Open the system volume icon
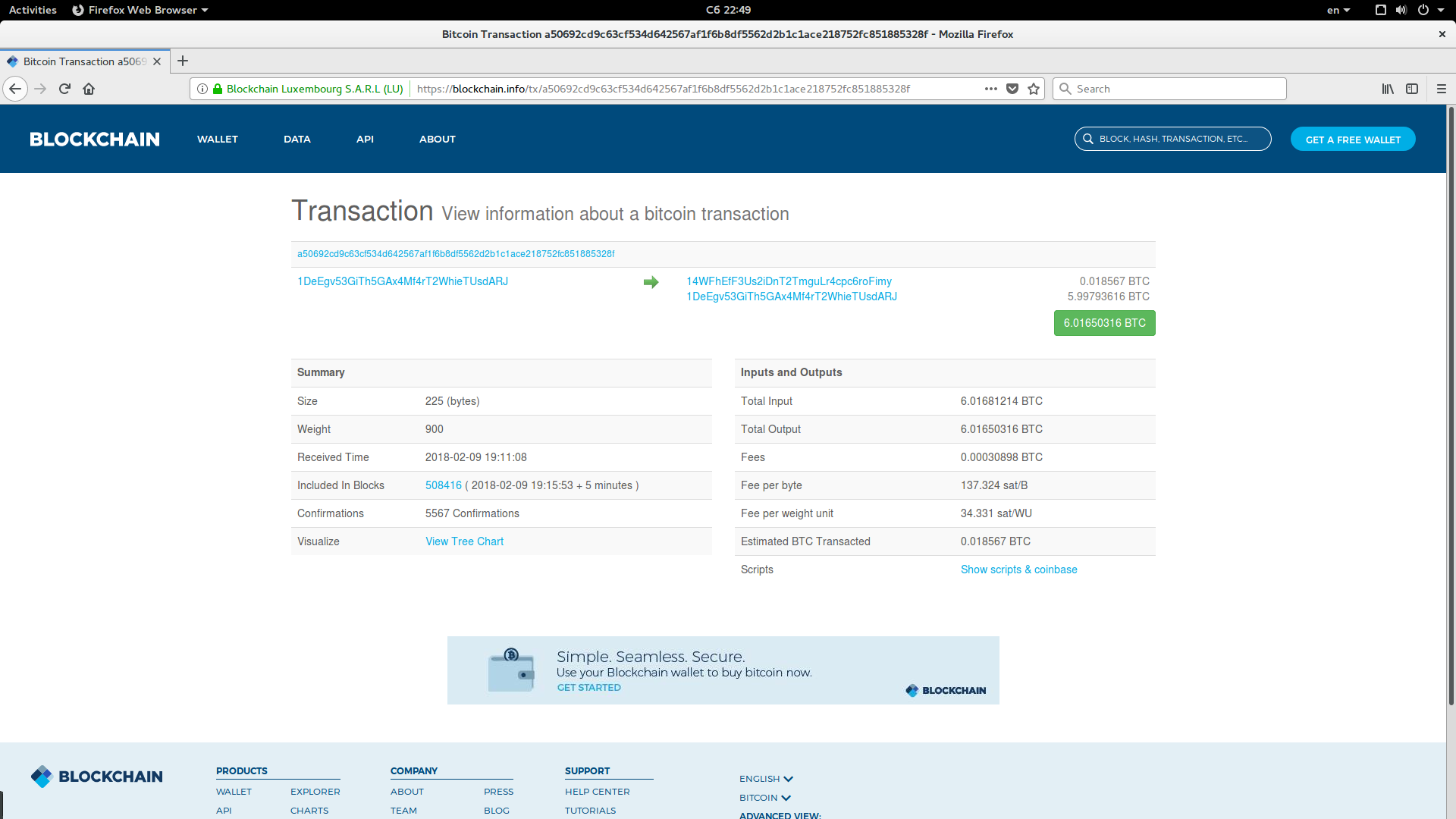Screen dimensions: 1456x819 pyautogui.click(x=1401, y=10)
